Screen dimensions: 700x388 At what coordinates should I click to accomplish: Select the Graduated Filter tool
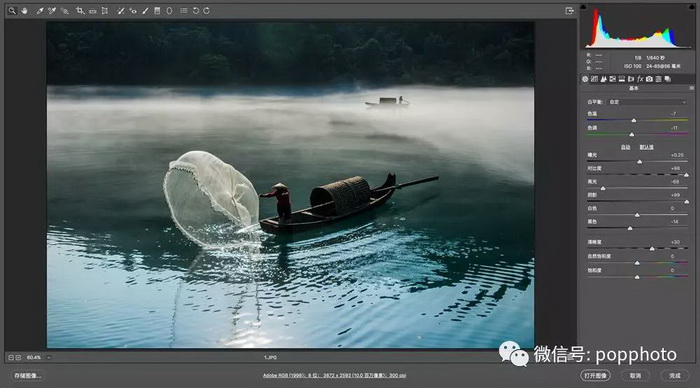click(x=157, y=11)
